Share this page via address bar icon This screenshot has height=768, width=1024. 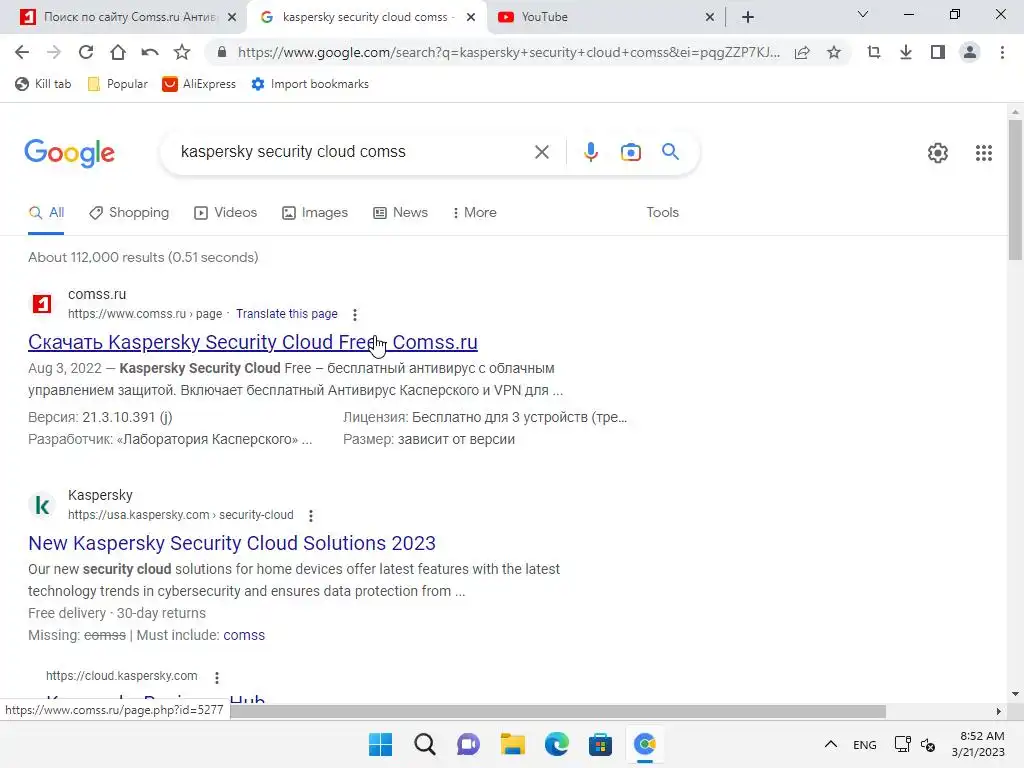pyautogui.click(x=802, y=52)
